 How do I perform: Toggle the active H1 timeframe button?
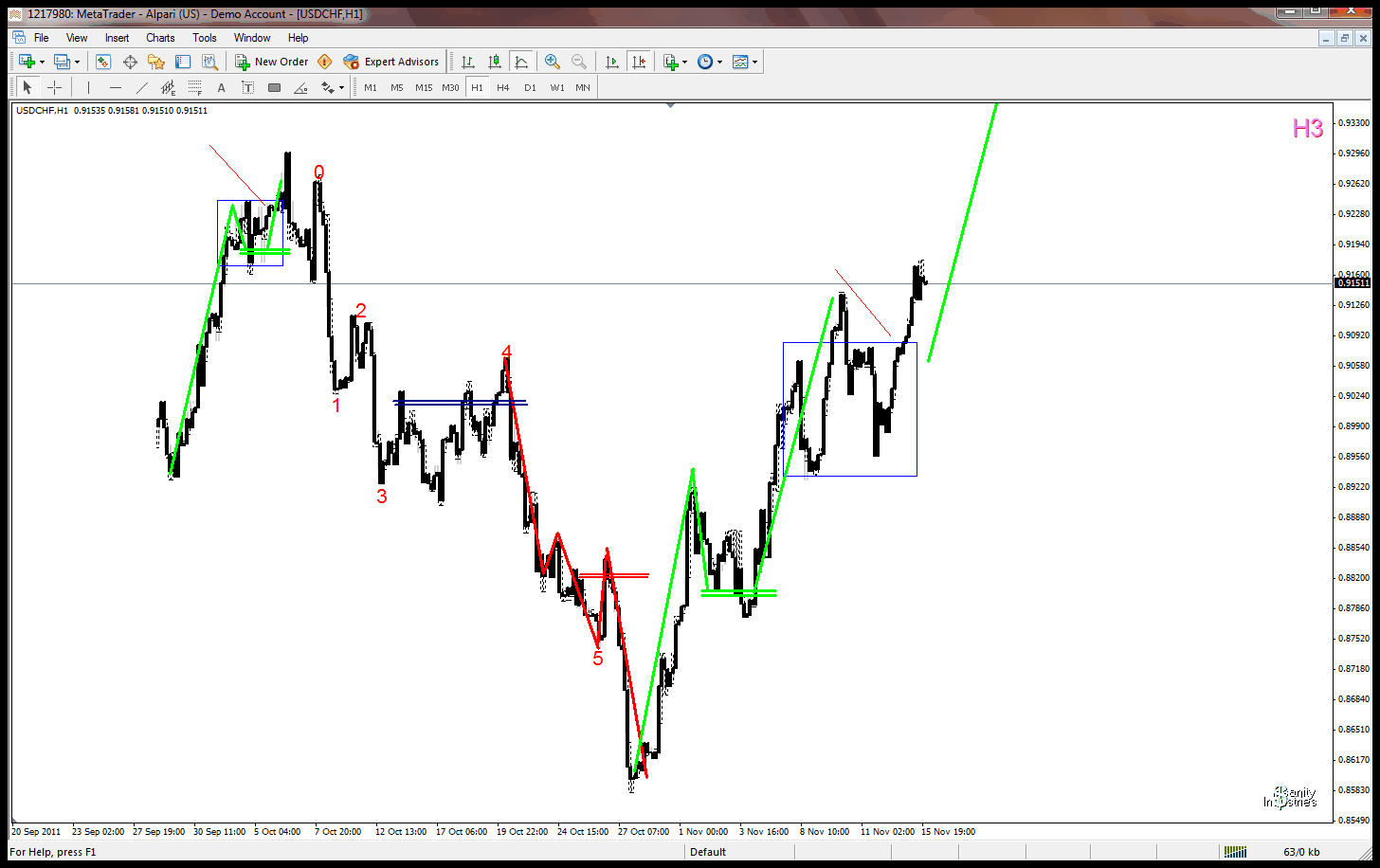tap(477, 87)
